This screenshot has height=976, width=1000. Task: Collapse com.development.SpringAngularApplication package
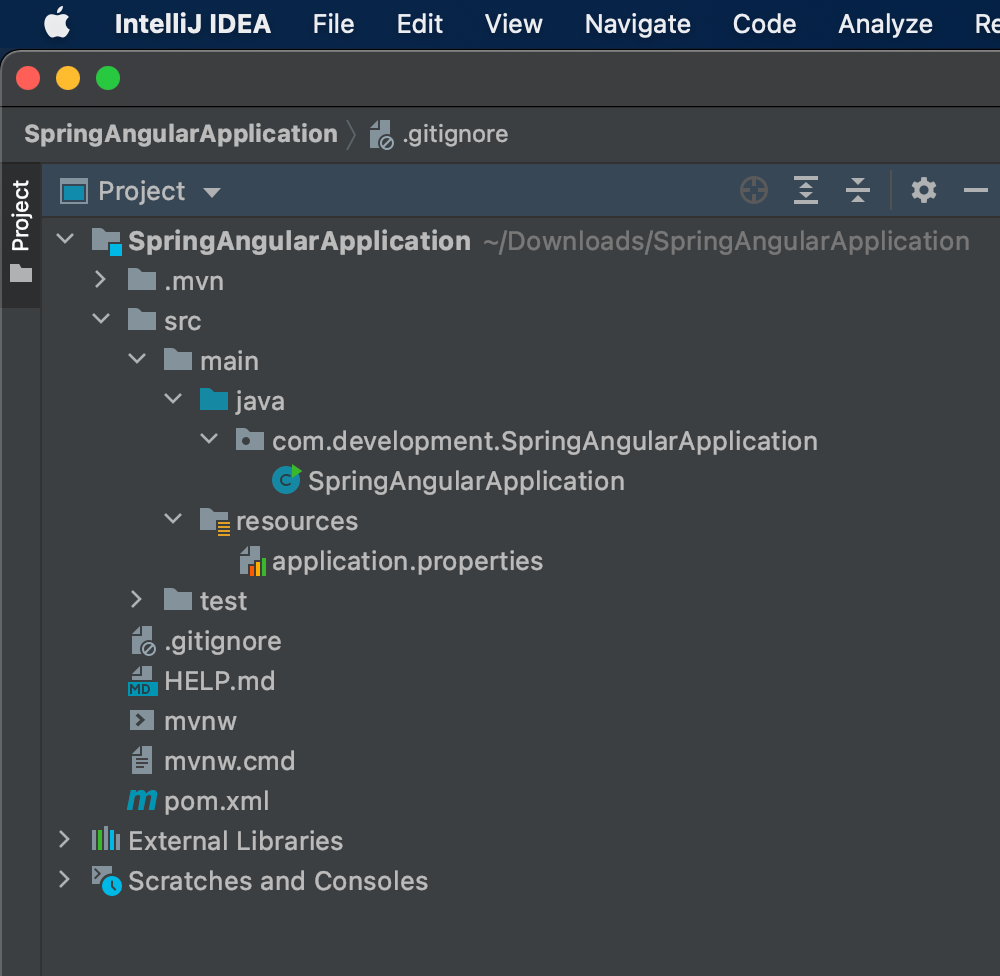[209, 439]
